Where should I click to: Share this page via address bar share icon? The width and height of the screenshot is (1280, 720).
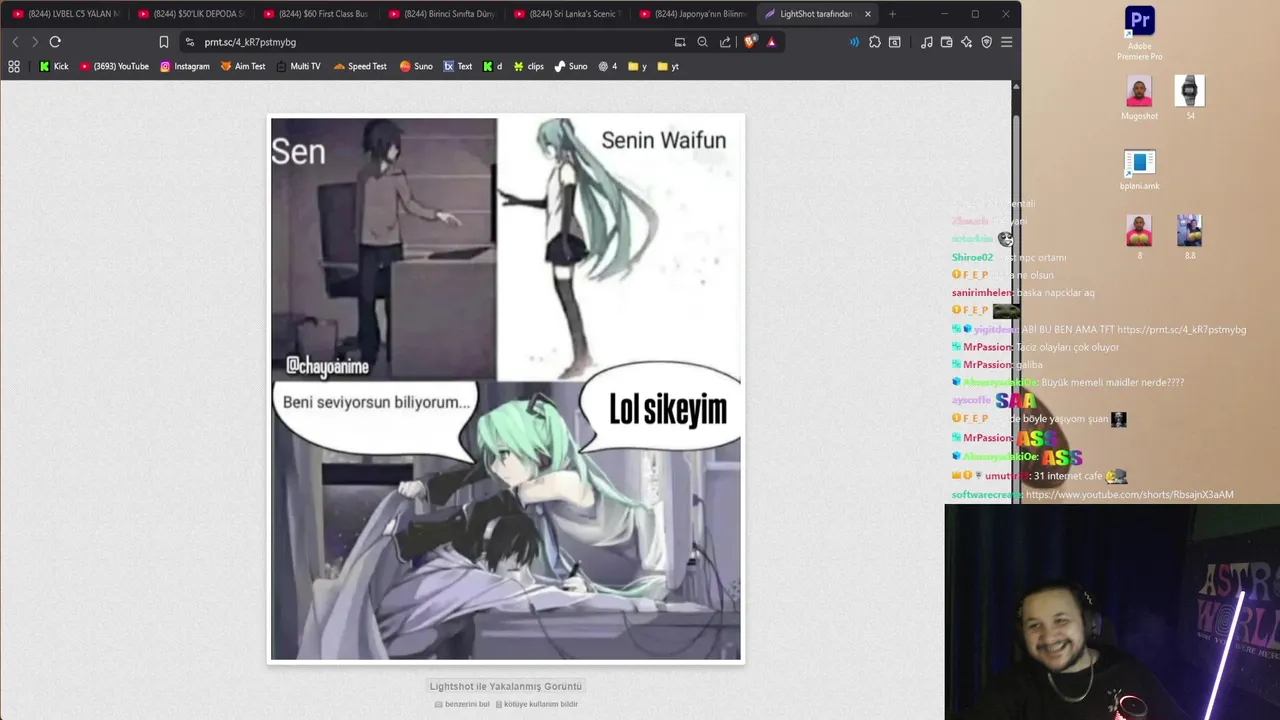click(725, 42)
